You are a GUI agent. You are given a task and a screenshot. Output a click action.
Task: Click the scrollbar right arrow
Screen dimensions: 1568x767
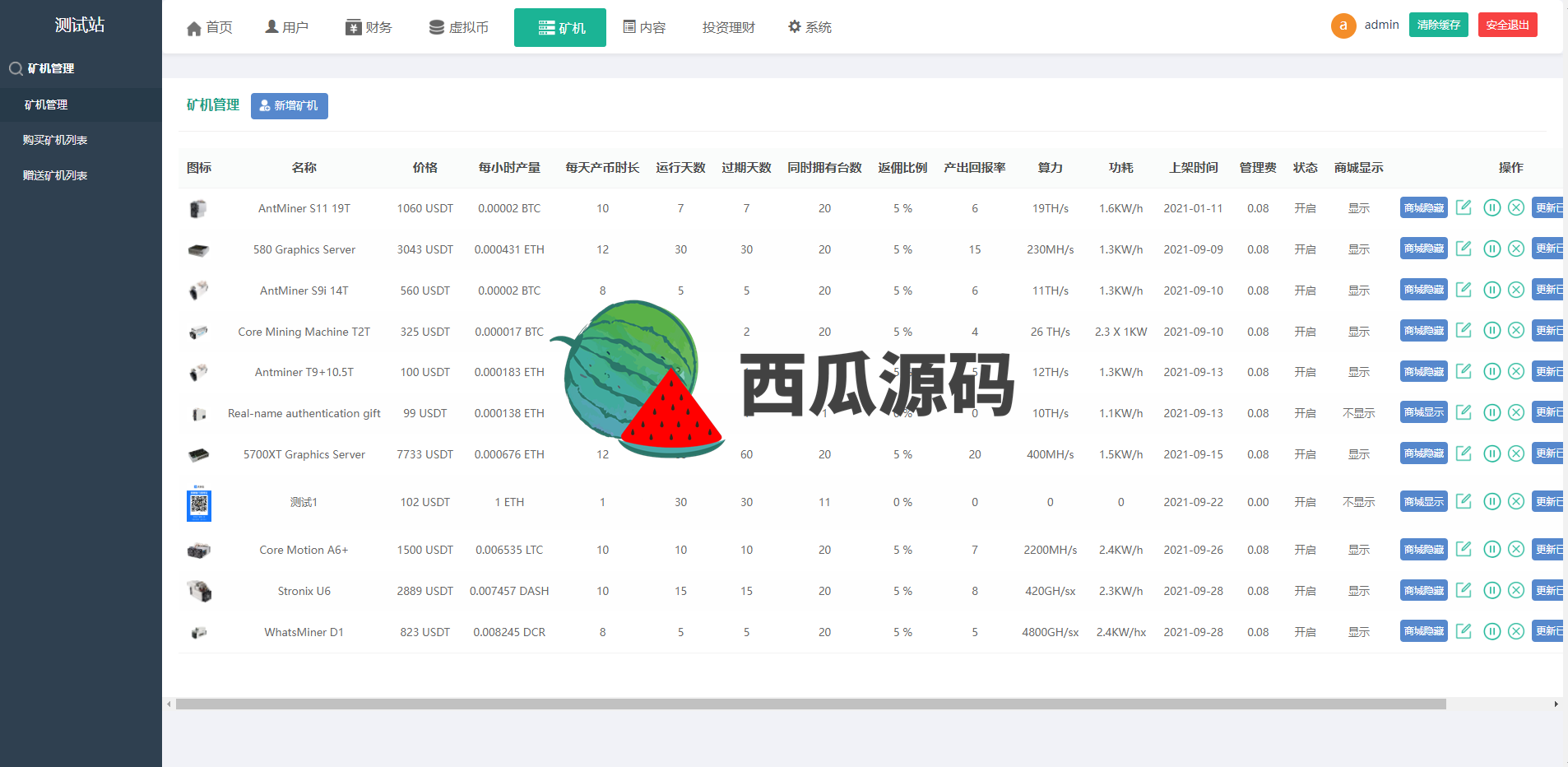pyautogui.click(x=1556, y=704)
